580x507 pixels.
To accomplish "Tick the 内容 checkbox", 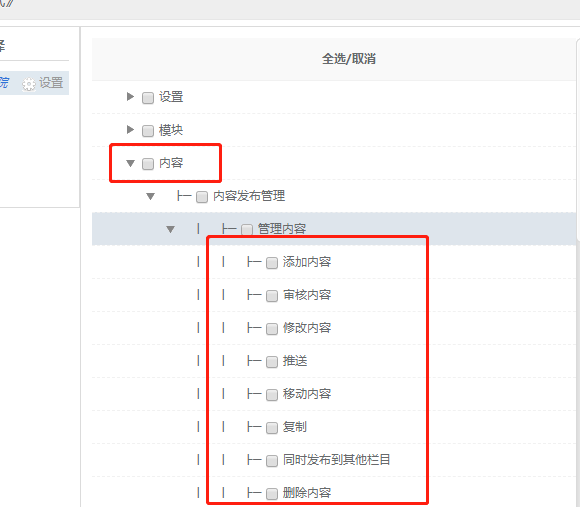I will pos(148,164).
